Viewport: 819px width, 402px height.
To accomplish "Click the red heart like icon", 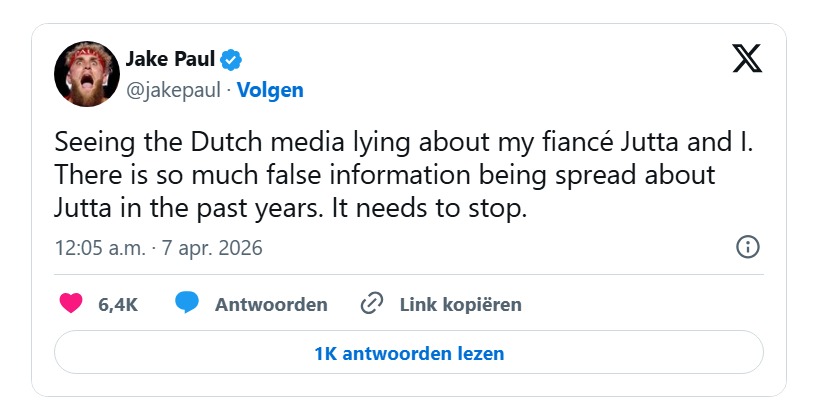I will 71,304.
